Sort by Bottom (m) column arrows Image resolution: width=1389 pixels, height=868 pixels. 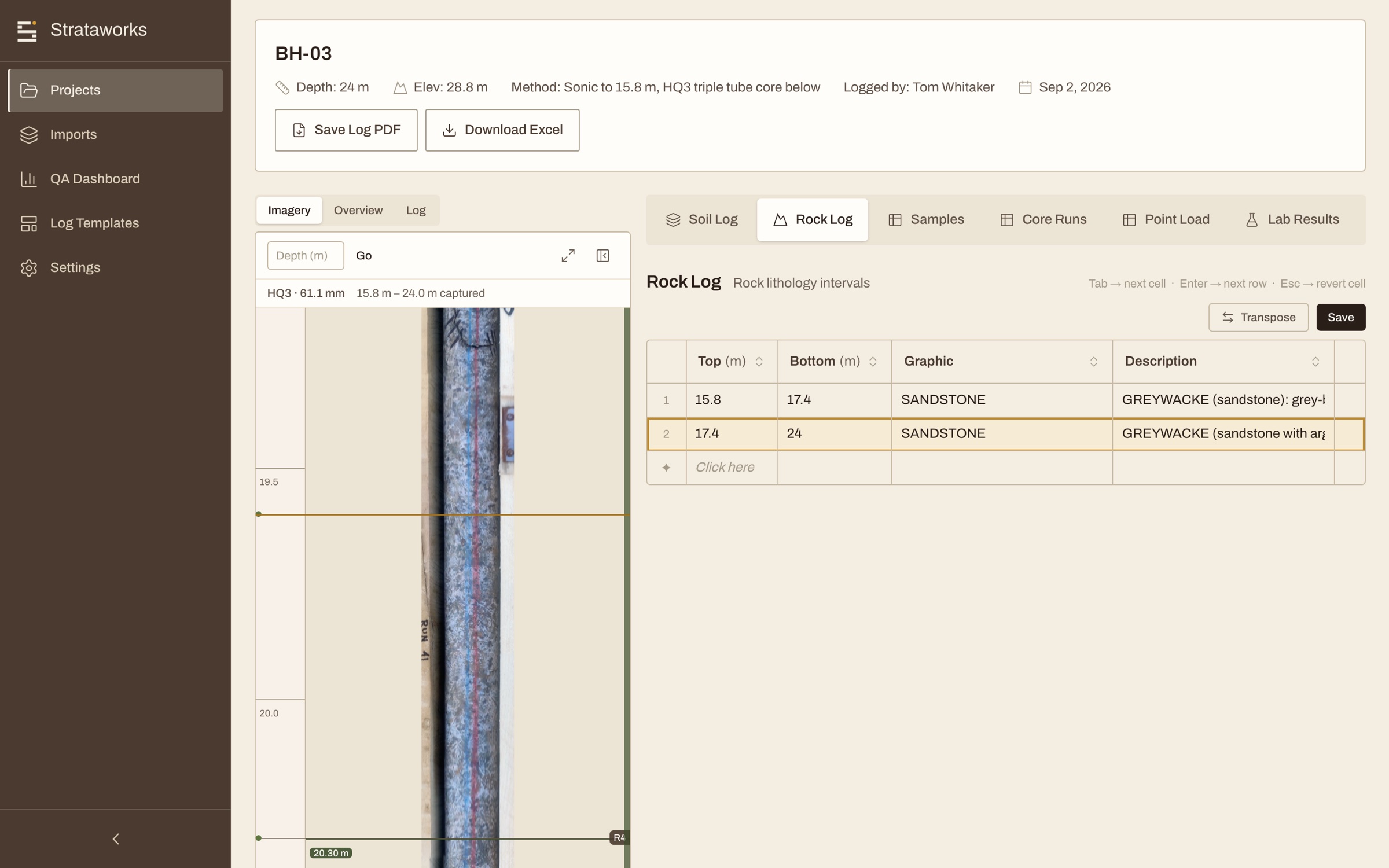click(873, 362)
